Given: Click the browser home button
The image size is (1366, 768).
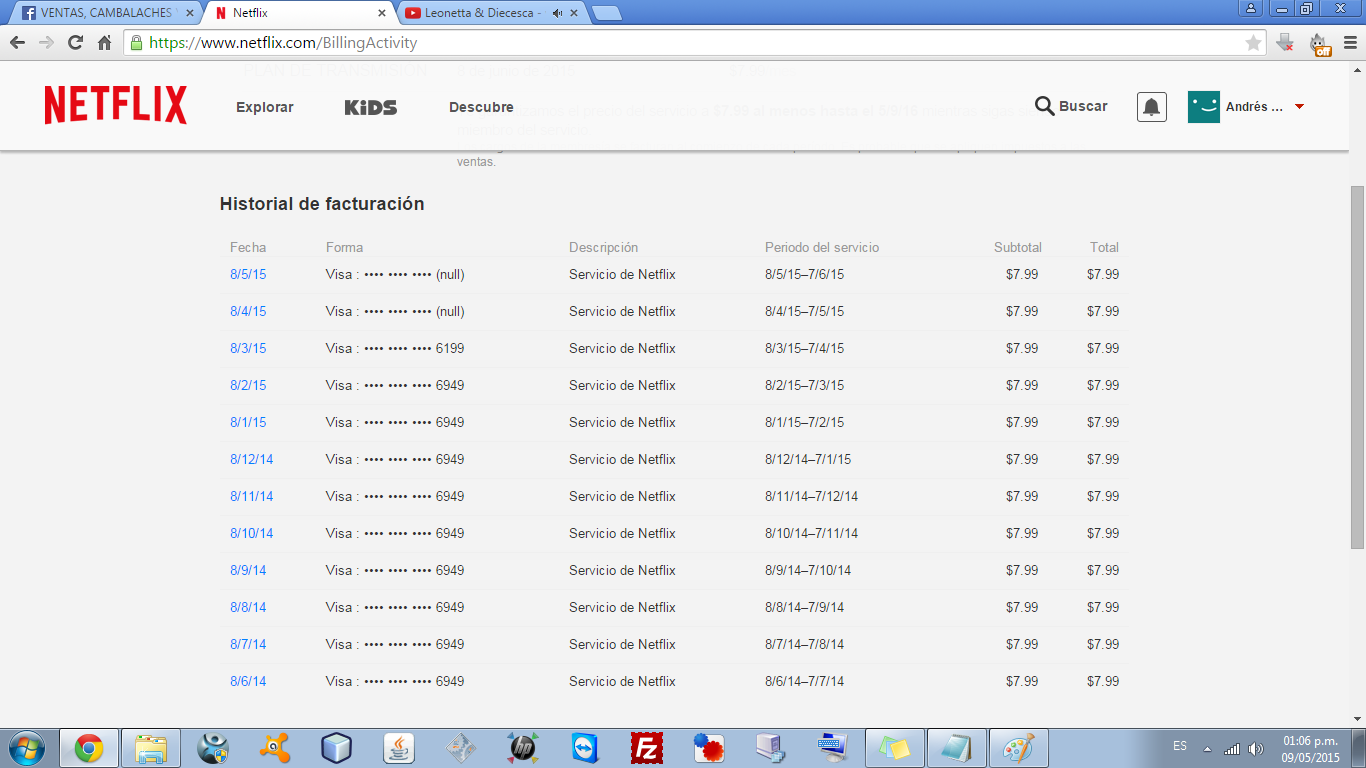Looking at the screenshot, I should [x=104, y=43].
